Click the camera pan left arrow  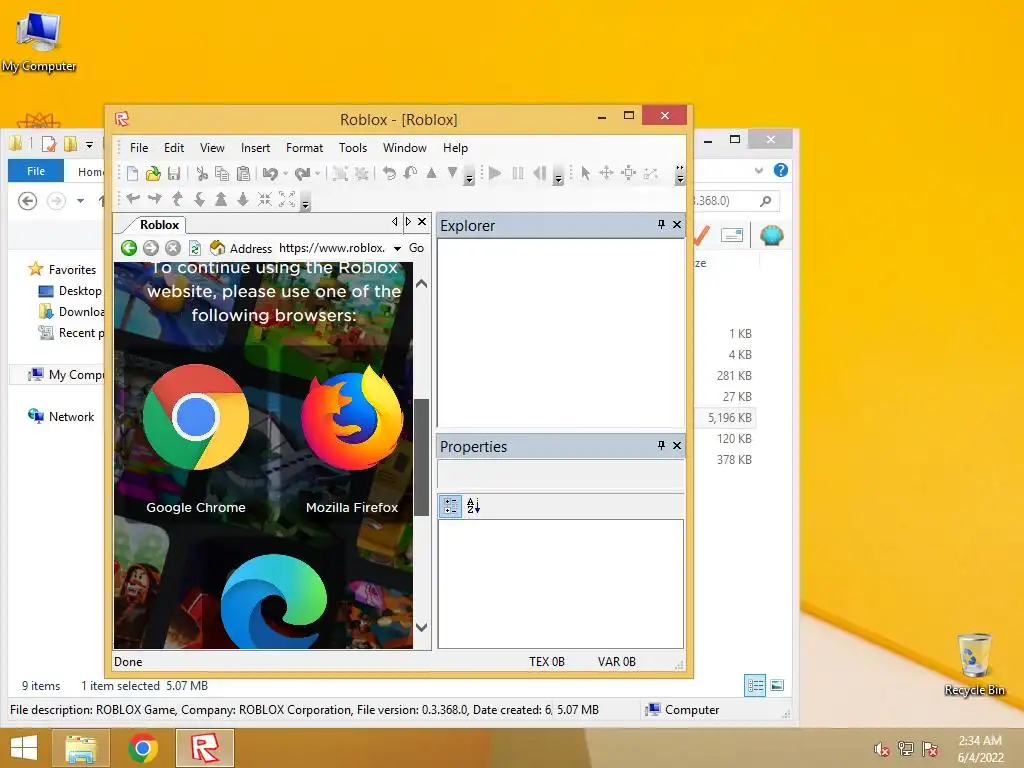point(133,199)
